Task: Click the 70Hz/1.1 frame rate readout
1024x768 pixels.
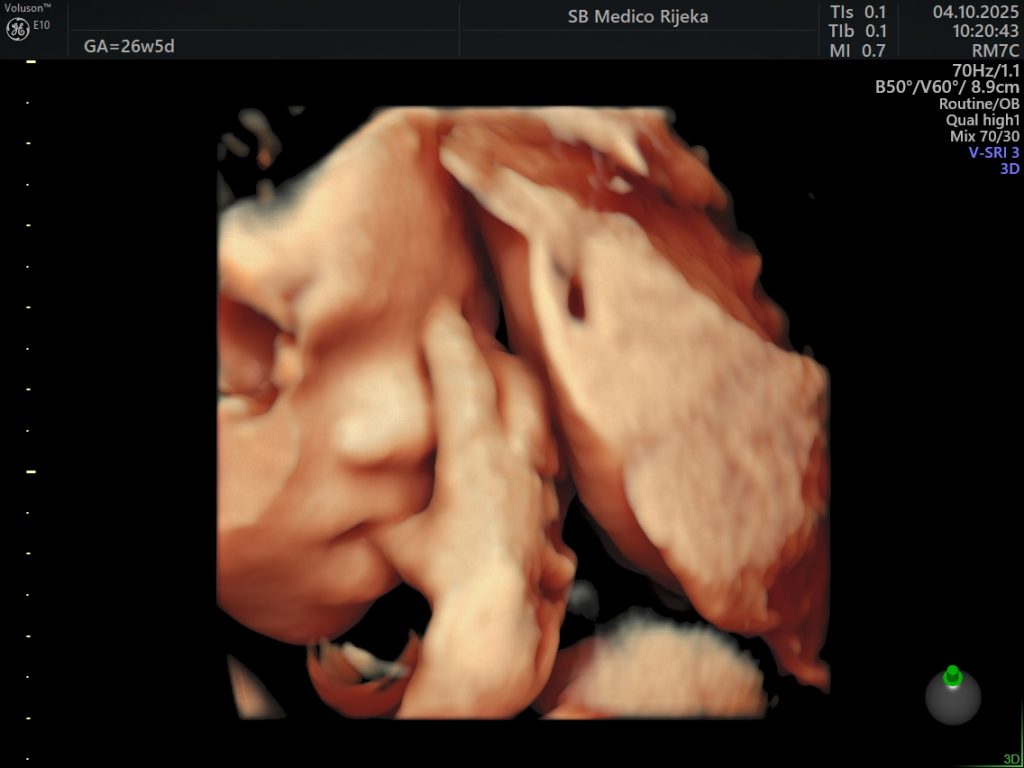Action: [x=985, y=70]
